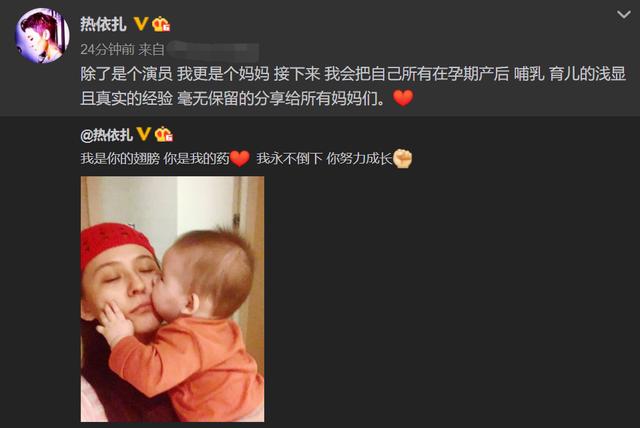This screenshot has height=428, width=640.
Task: Click the phrase 我永不倒下 in reposted text
Action: 289,159
